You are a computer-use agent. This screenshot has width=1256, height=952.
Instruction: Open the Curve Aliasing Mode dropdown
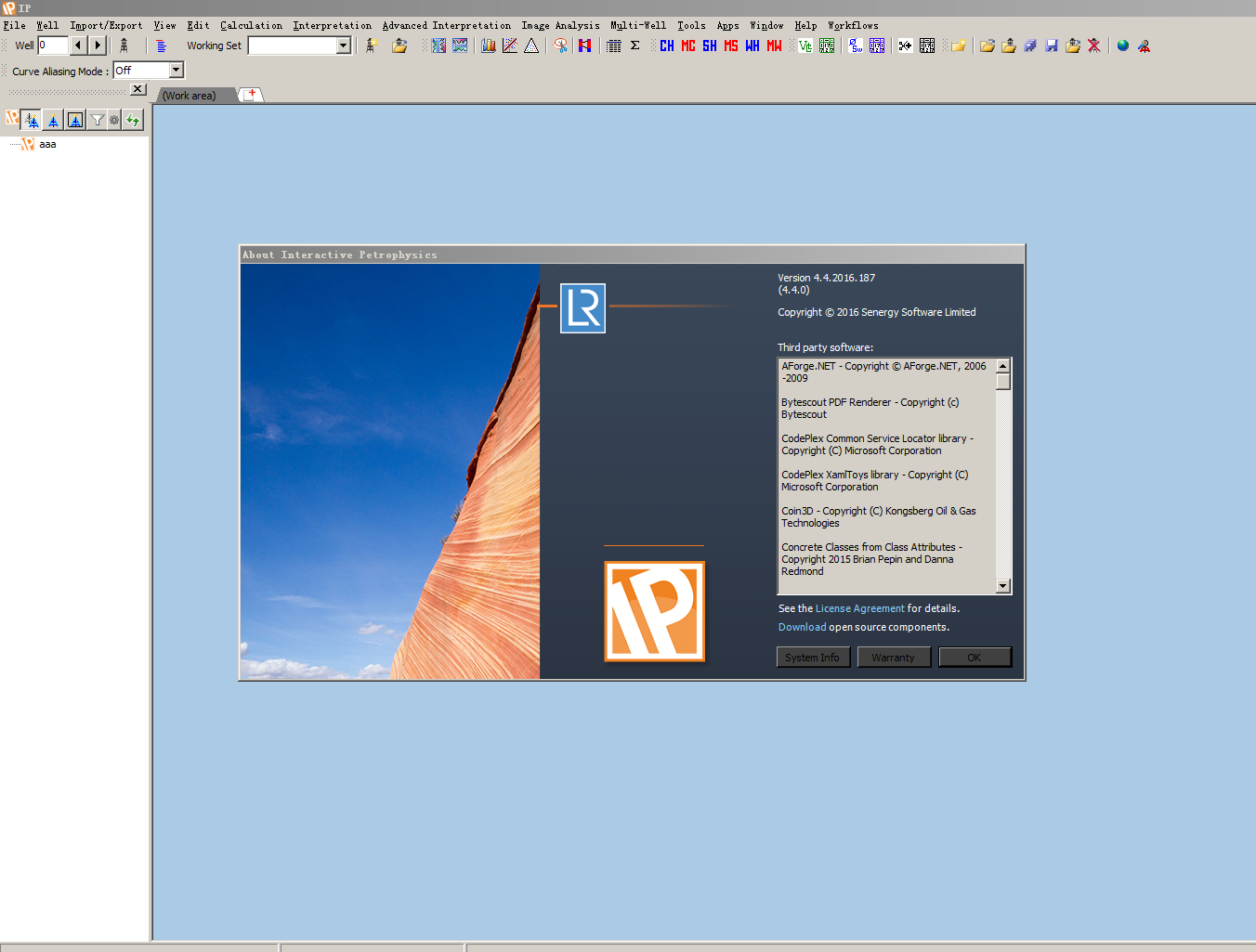(x=177, y=71)
